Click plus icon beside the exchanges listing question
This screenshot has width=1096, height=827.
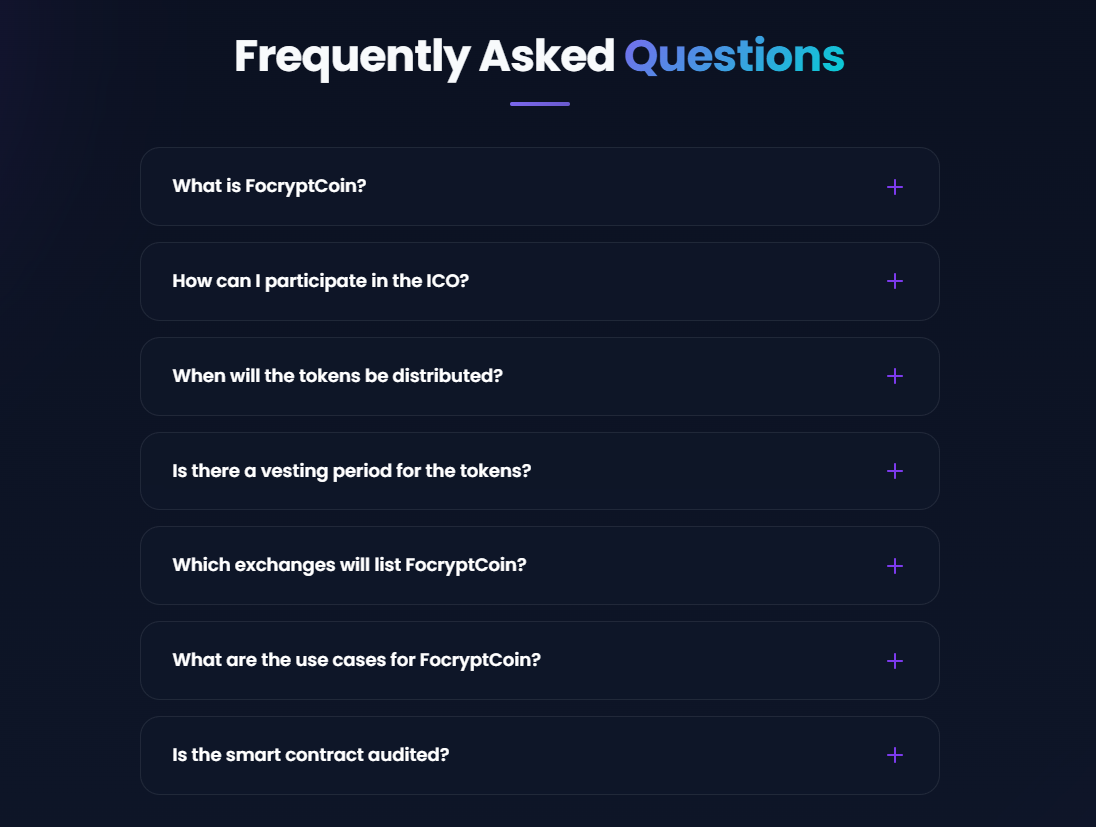[x=894, y=566]
